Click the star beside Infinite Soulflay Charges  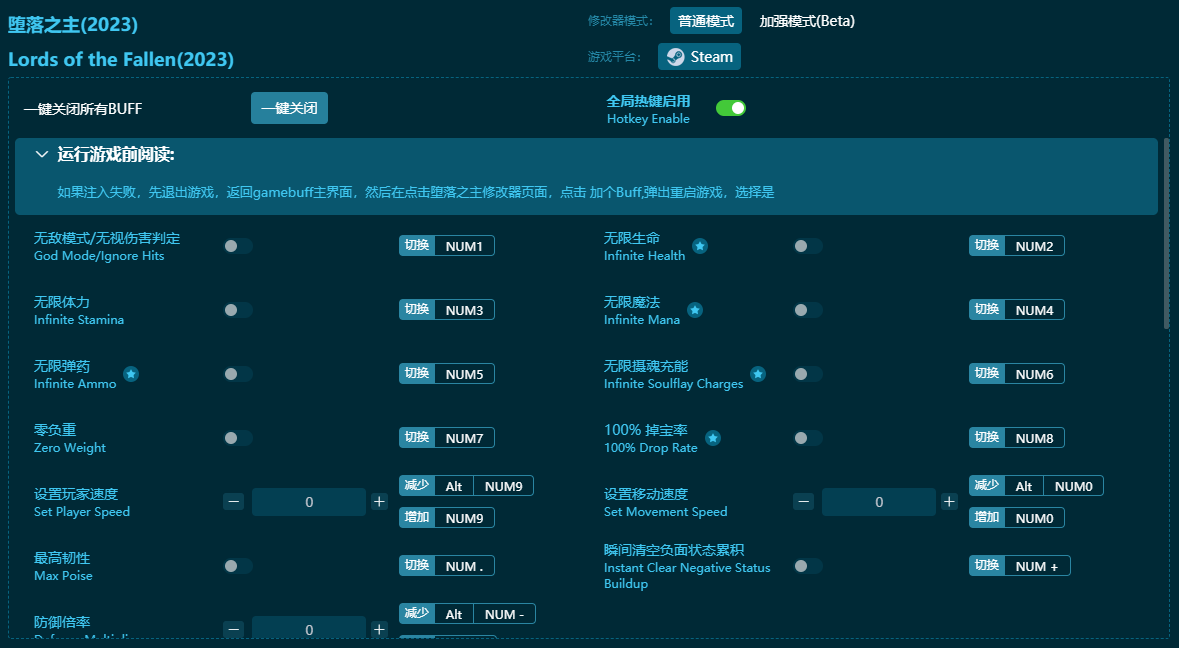(758, 373)
